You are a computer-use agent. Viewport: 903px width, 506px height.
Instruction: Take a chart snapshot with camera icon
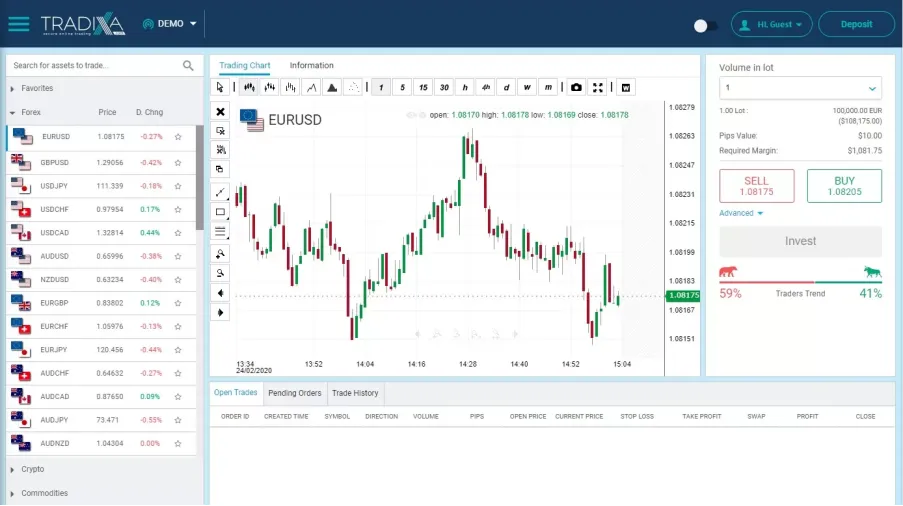(x=576, y=87)
